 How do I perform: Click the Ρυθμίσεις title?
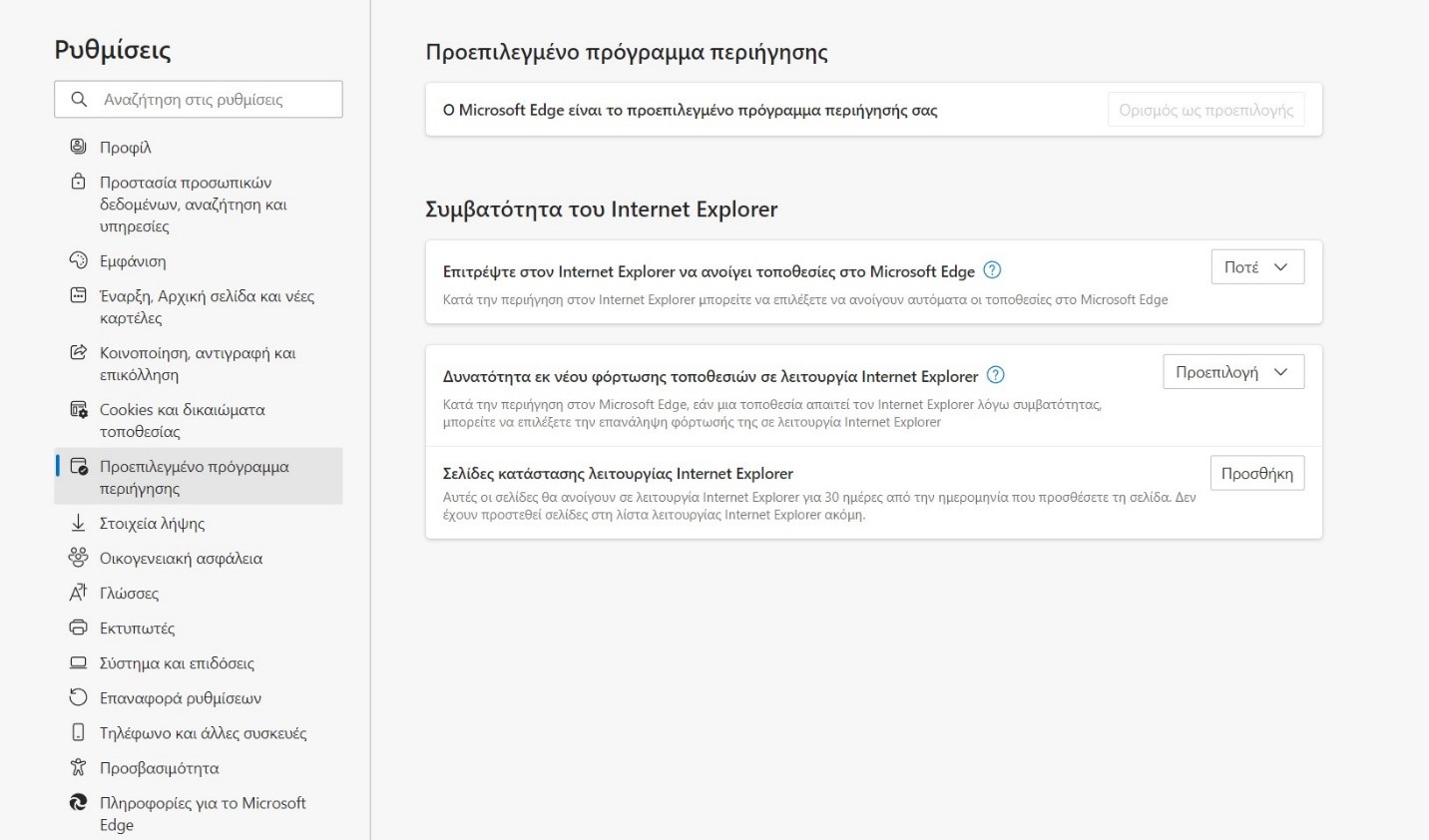pyautogui.click(x=113, y=50)
